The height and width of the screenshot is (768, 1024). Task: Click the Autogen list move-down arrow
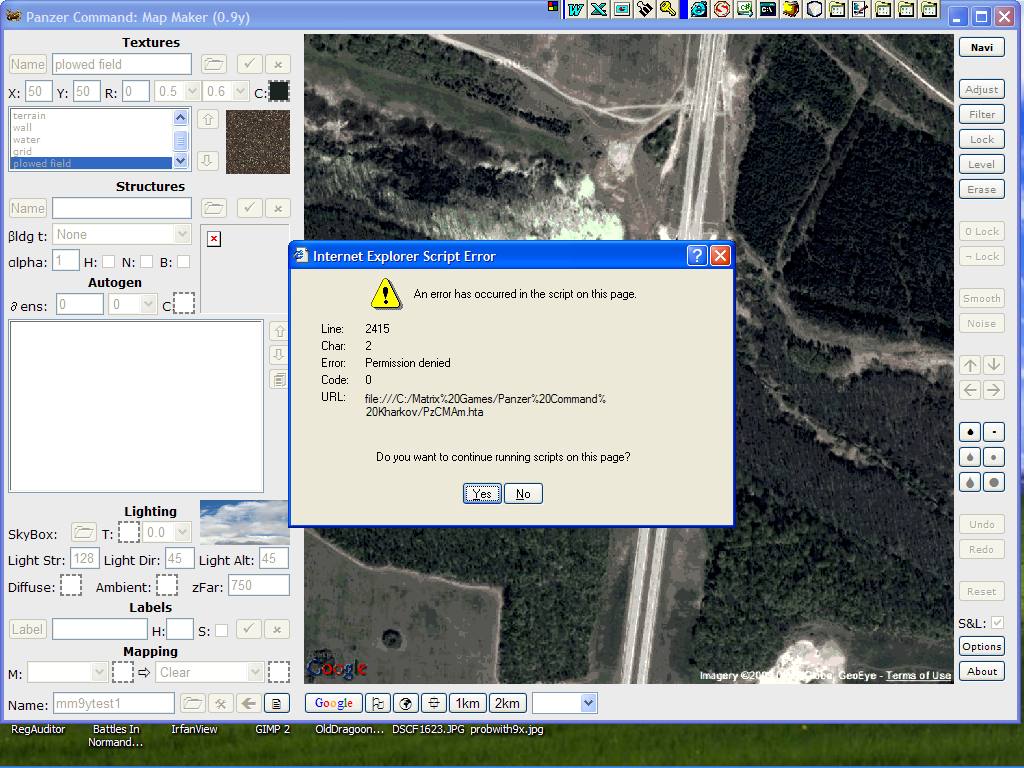pyautogui.click(x=279, y=355)
